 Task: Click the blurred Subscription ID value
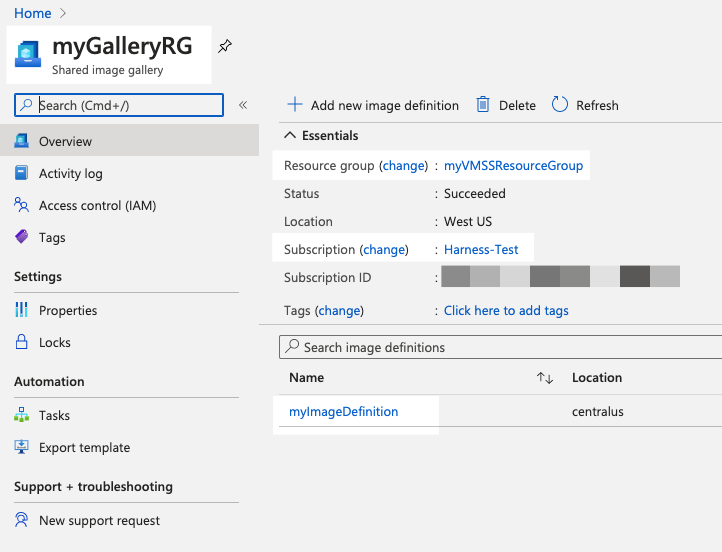point(560,276)
